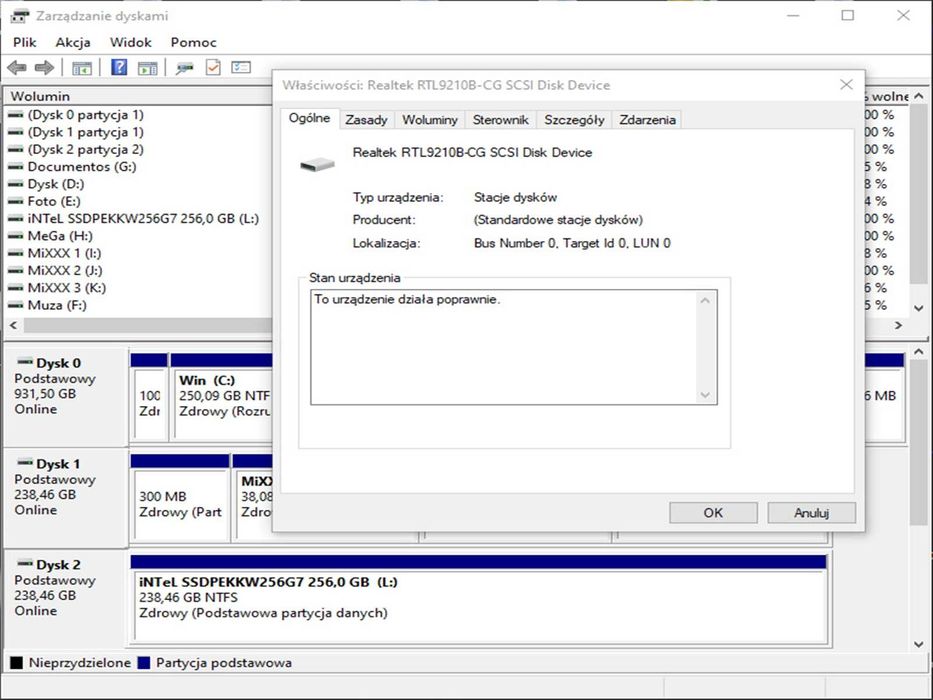Click the Wolumin column header
Viewport: 933px width, 700px height.
click(x=138, y=96)
